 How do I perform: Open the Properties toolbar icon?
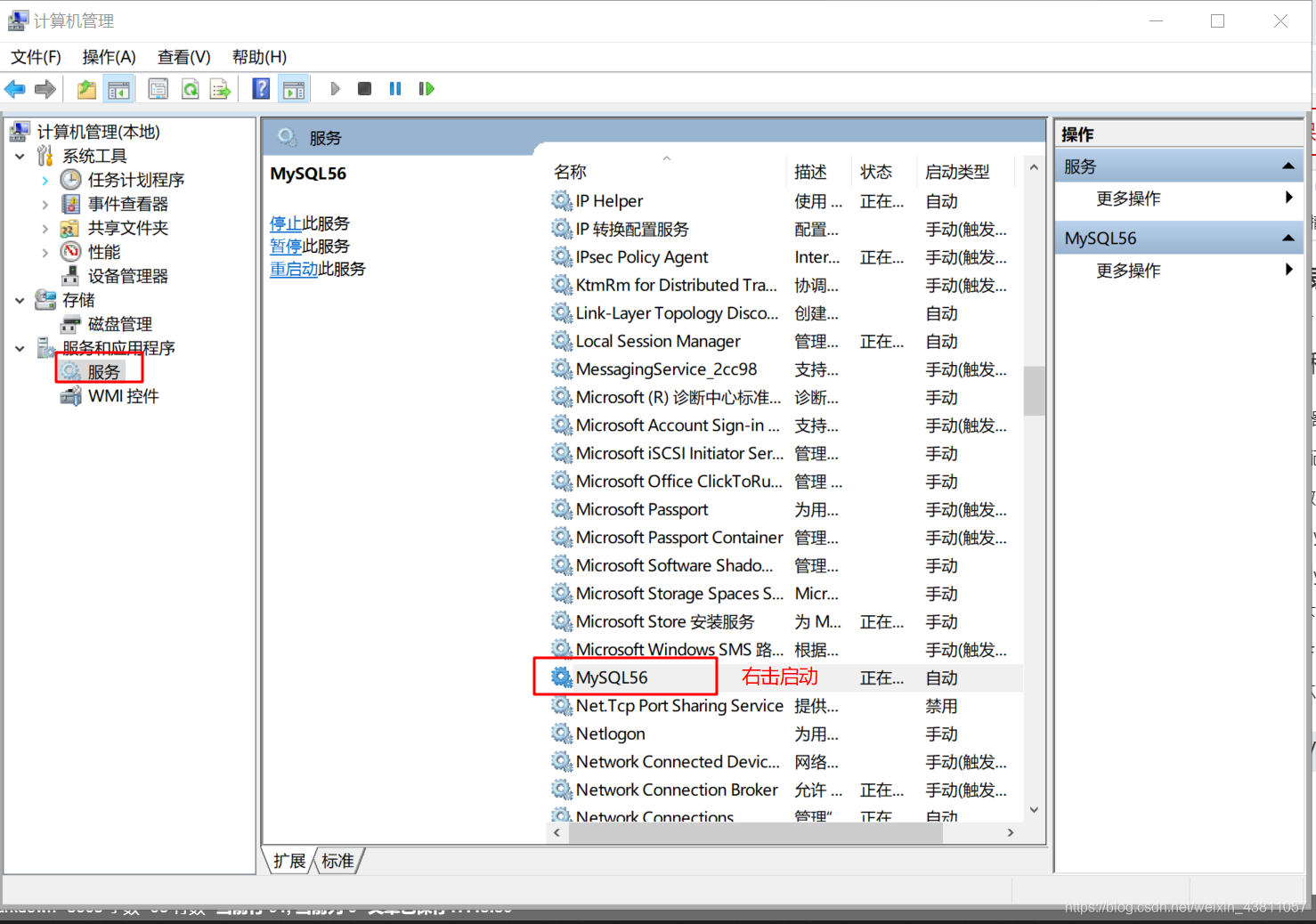click(x=158, y=89)
